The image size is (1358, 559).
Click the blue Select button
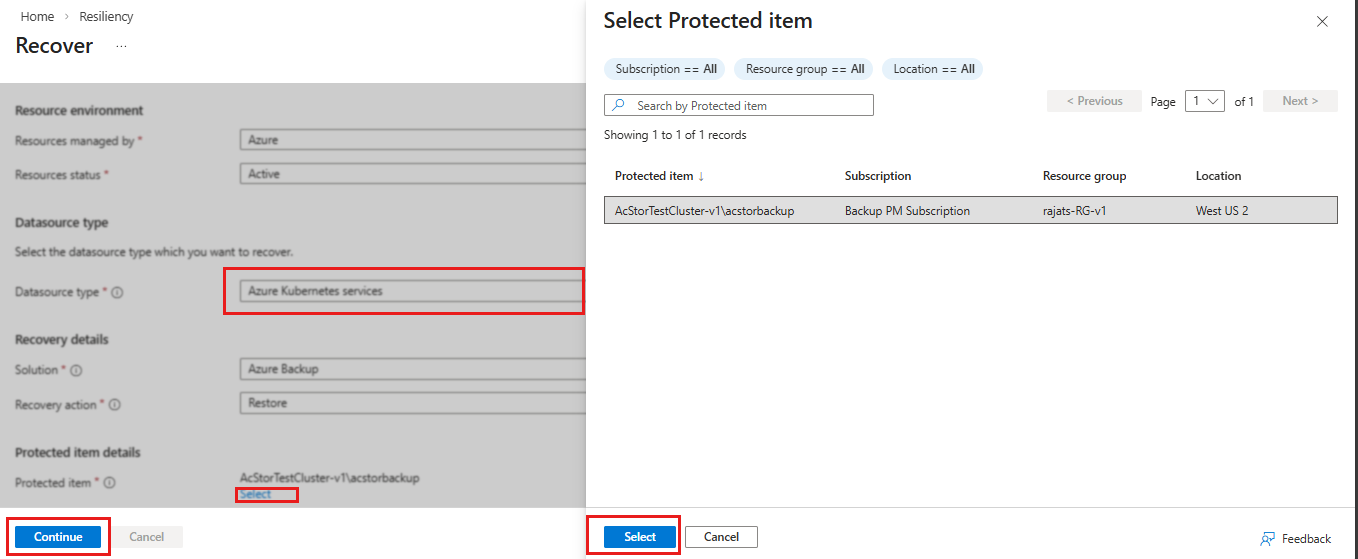[640, 537]
